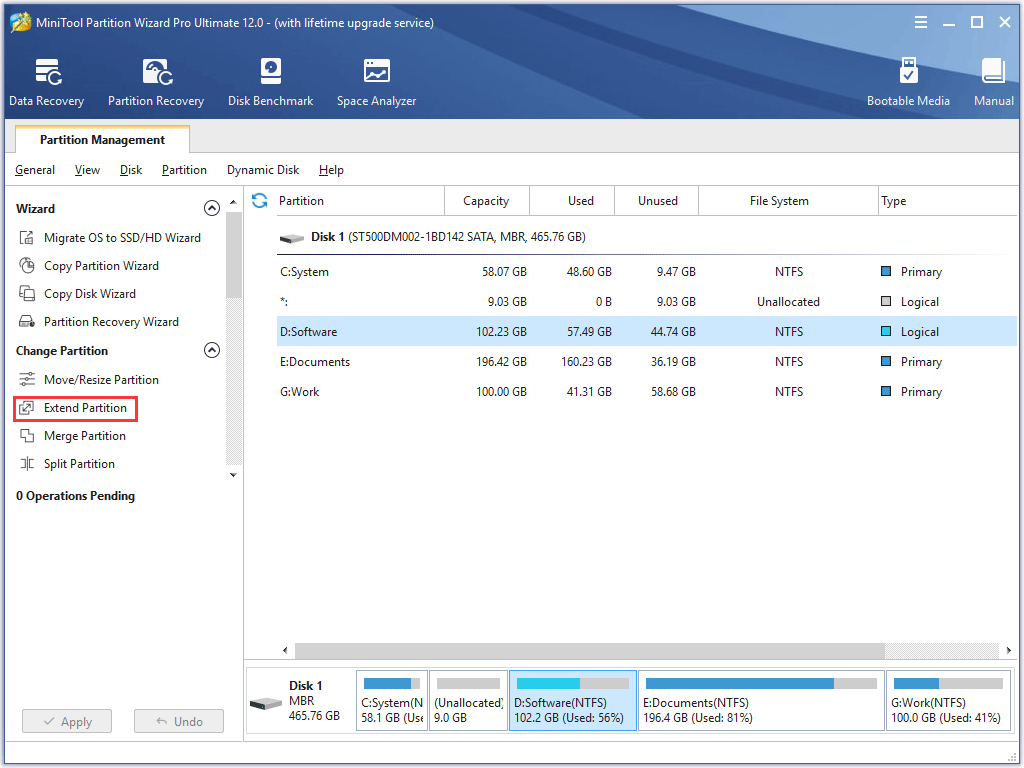The image size is (1024, 768).
Task: Click the refresh icon beside Partition header
Action: click(259, 200)
